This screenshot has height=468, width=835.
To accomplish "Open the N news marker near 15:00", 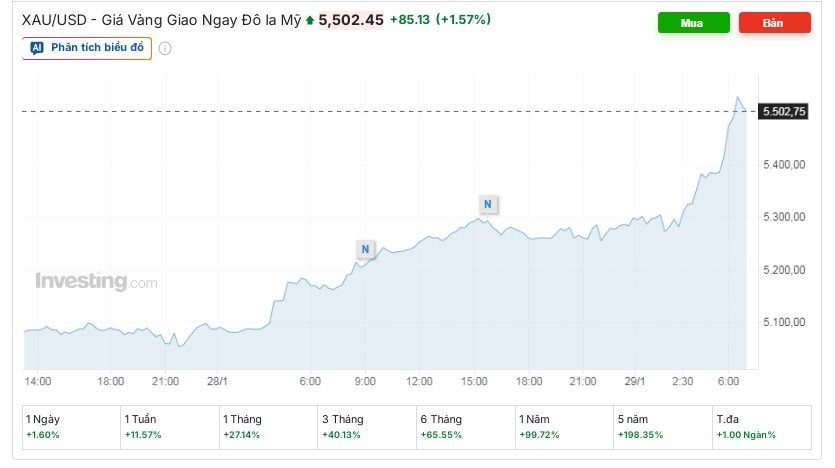I will (487, 204).
